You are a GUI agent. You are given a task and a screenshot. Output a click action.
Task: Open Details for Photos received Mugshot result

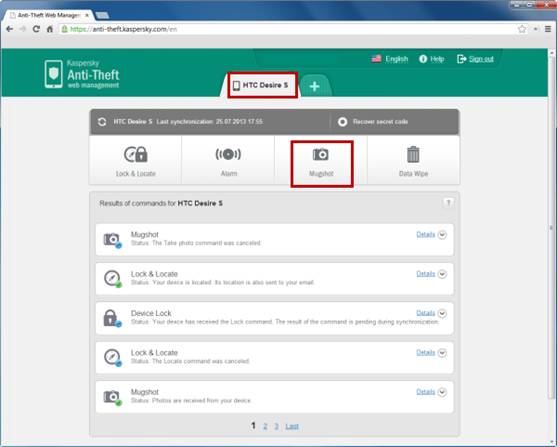[426, 392]
